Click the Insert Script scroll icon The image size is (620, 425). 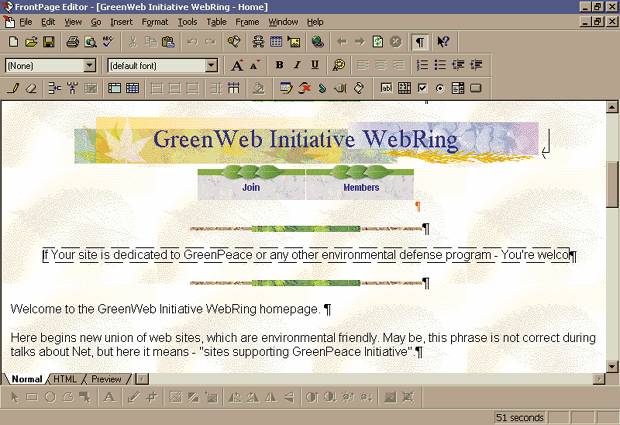tap(359, 88)
